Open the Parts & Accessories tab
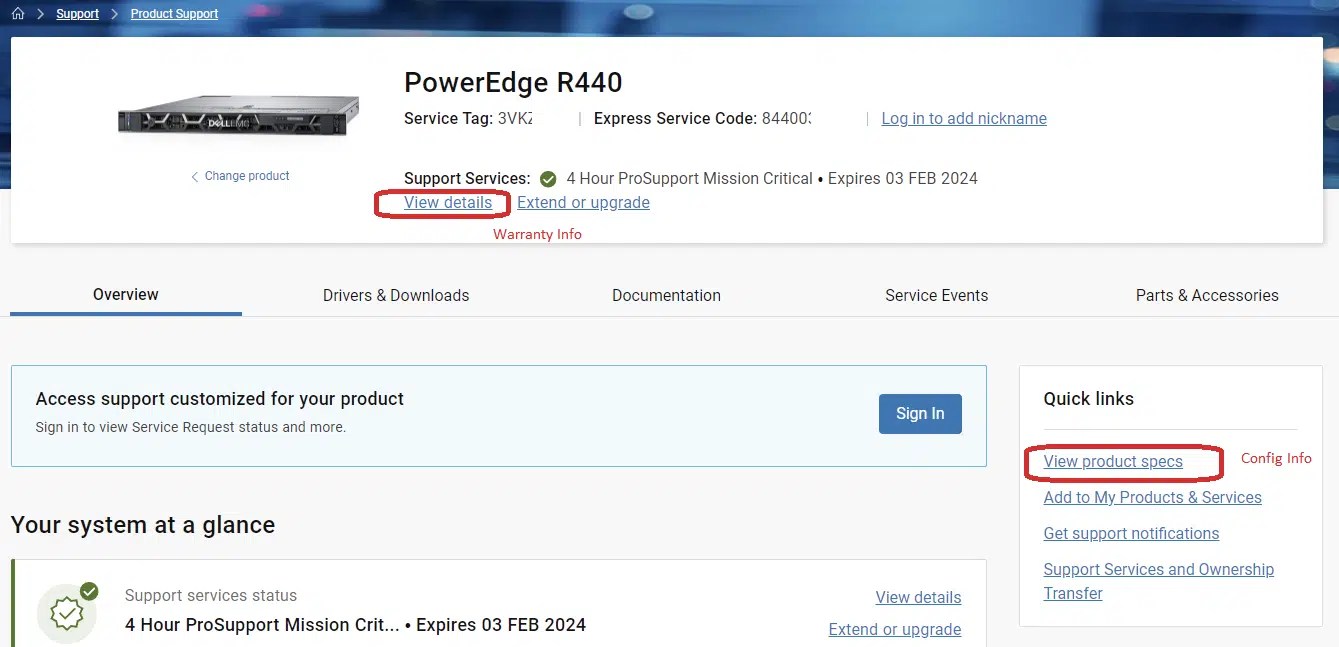 click(x=1206, y=295)
